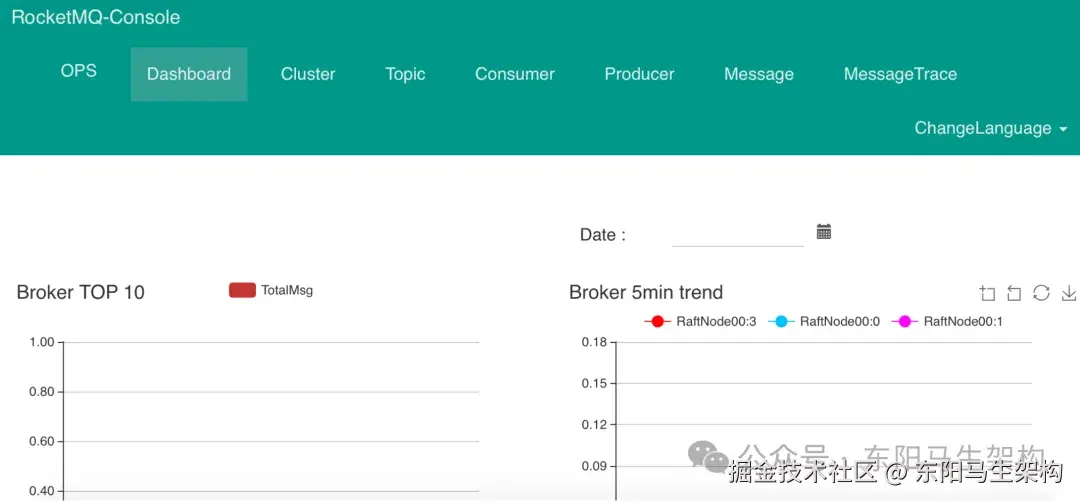Open the Producer tab

pos(639,74)
